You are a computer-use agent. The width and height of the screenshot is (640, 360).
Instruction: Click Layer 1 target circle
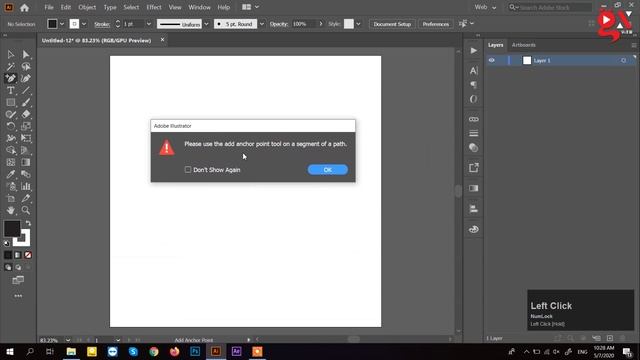pyautogui.click(x=623, y=60)
